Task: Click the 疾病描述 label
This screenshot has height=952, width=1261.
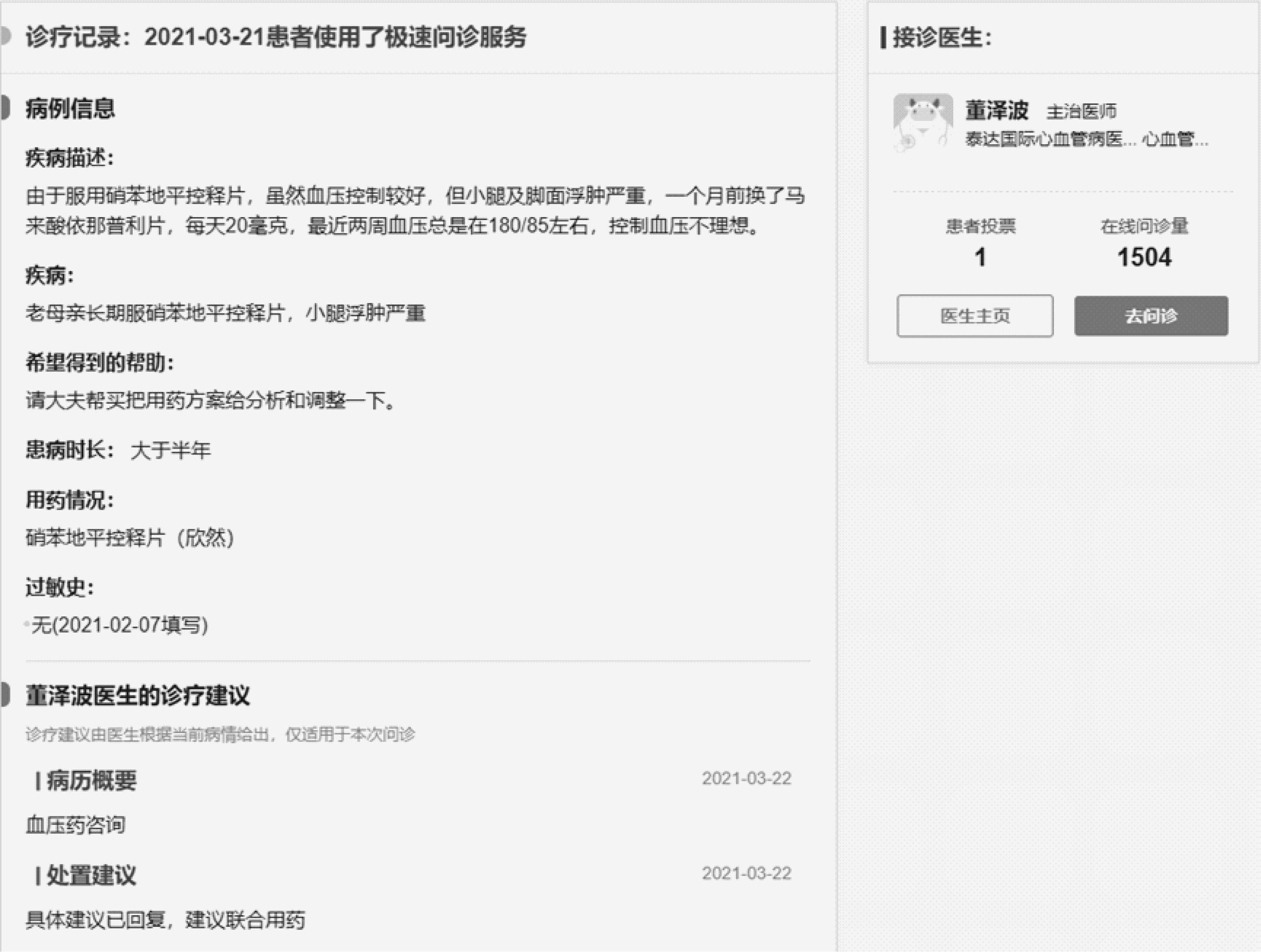Action: [69, 157]
